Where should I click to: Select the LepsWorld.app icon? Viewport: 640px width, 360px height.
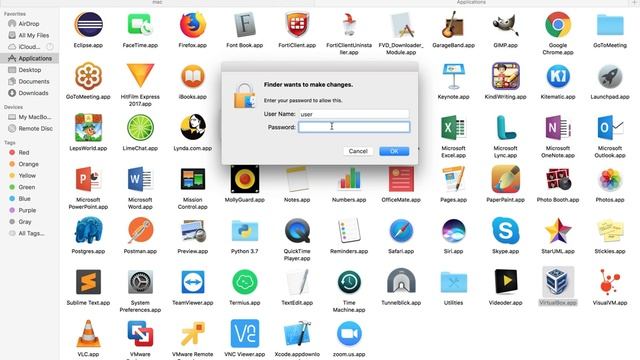(88, 128)
